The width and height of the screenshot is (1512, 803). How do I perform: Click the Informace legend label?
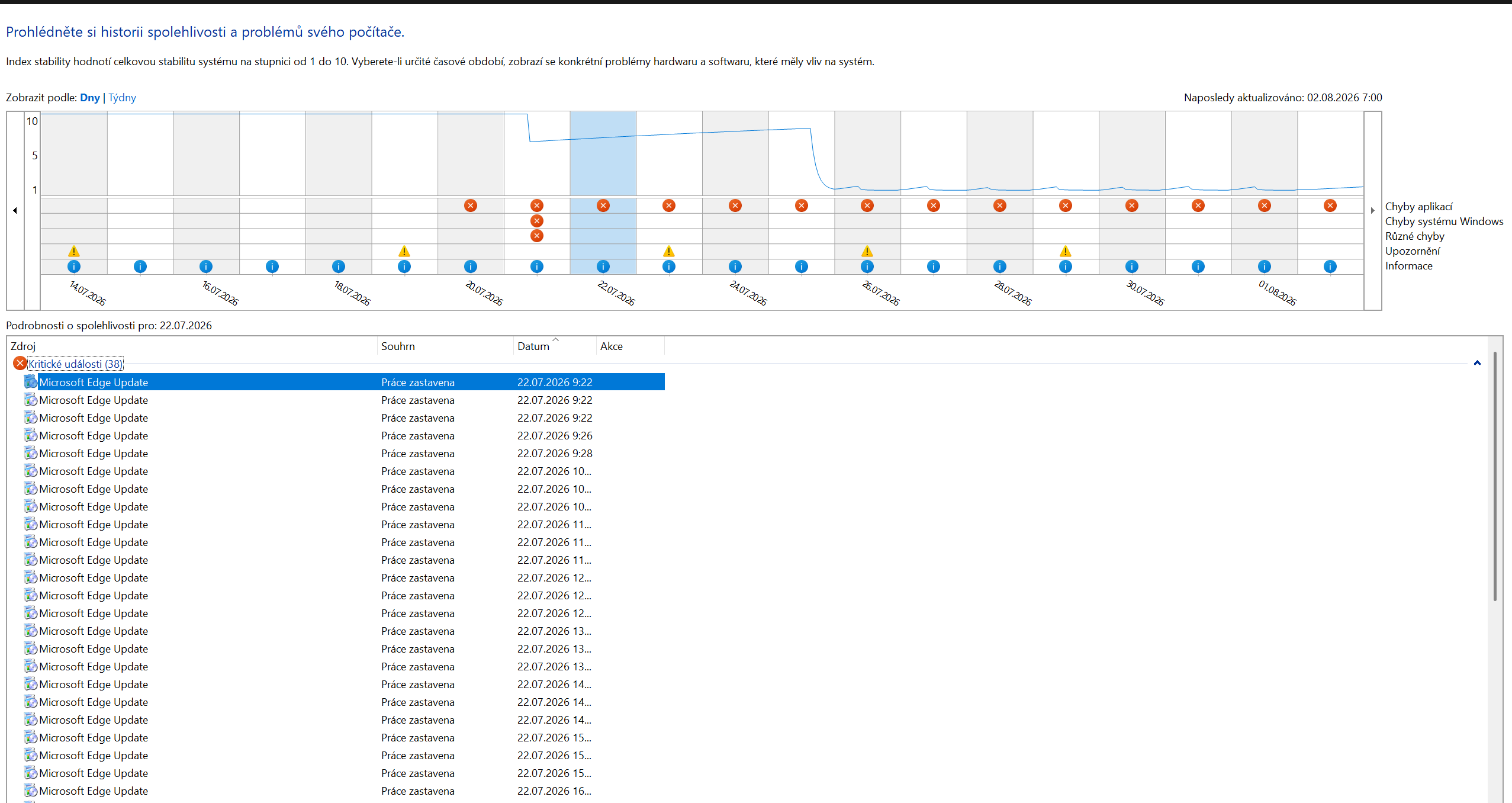tap(1408, 265)
